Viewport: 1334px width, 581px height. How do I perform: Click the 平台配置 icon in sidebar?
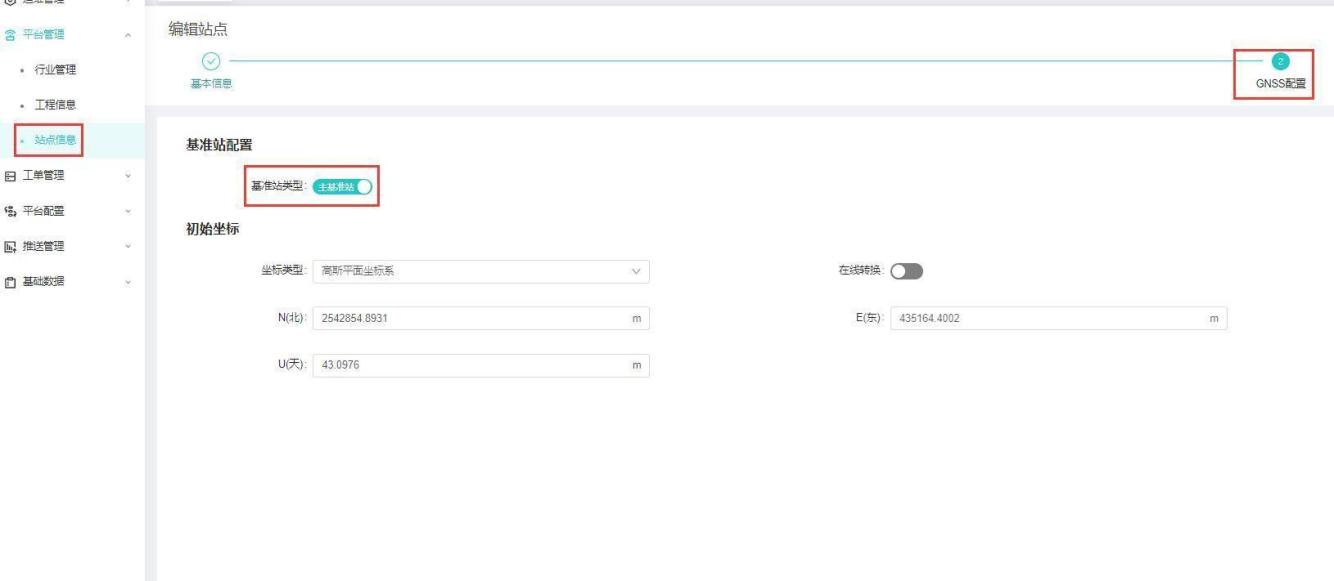click(10, 211)
